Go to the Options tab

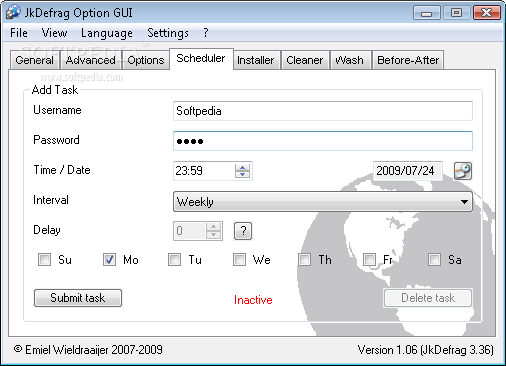pyautogui.click(x=146, y=60)
